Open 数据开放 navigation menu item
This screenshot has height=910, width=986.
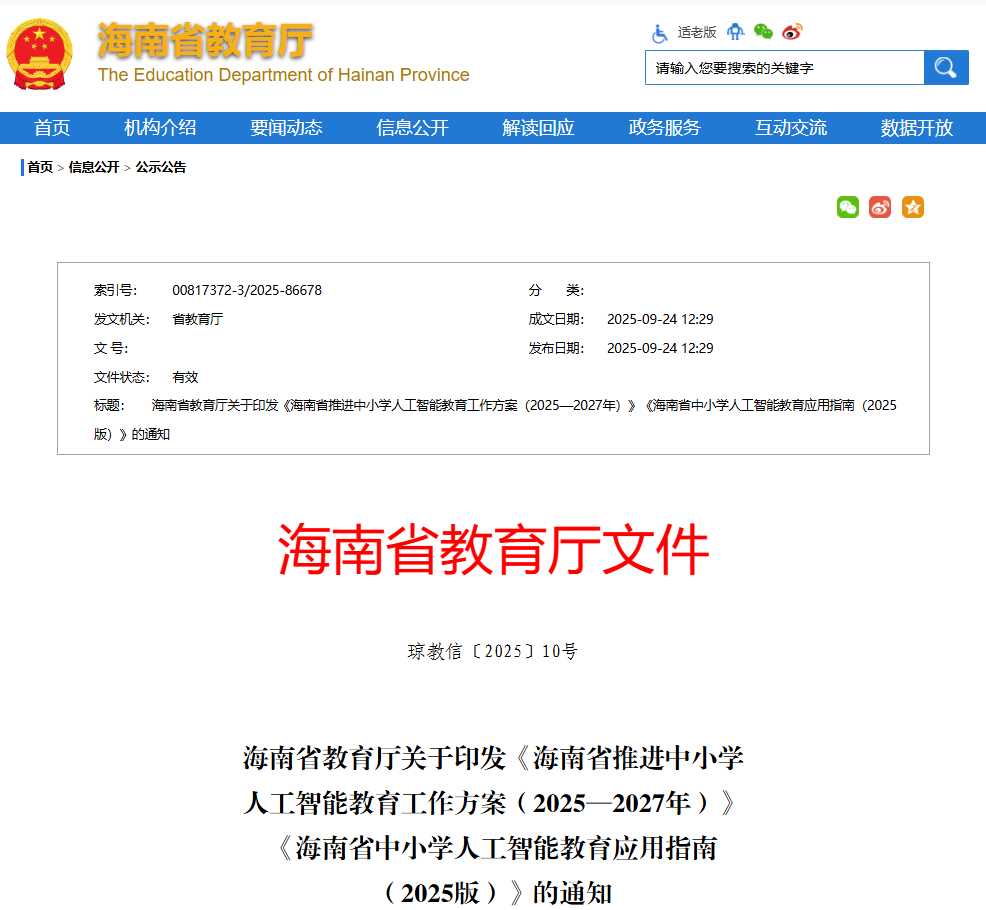pyautogui.click(x=916, y=128)
